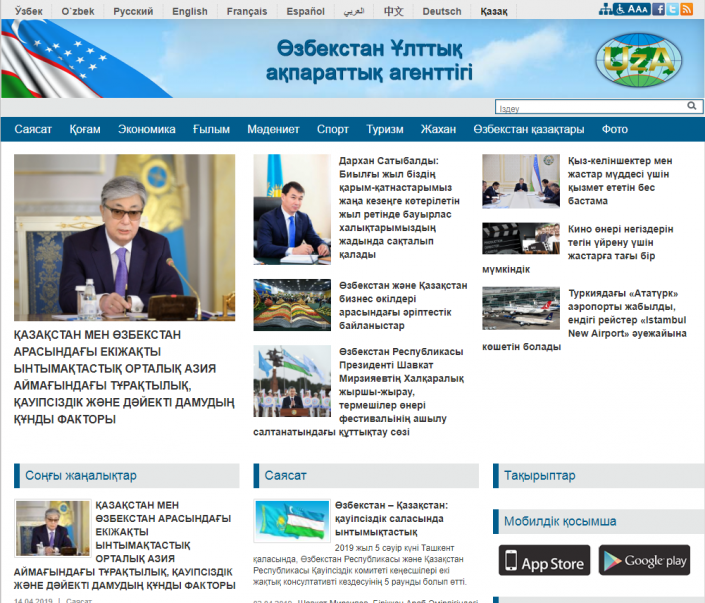Switch language to Ўзбек
This screenshot has height=603, width=705.
click(x=29, y=11)
